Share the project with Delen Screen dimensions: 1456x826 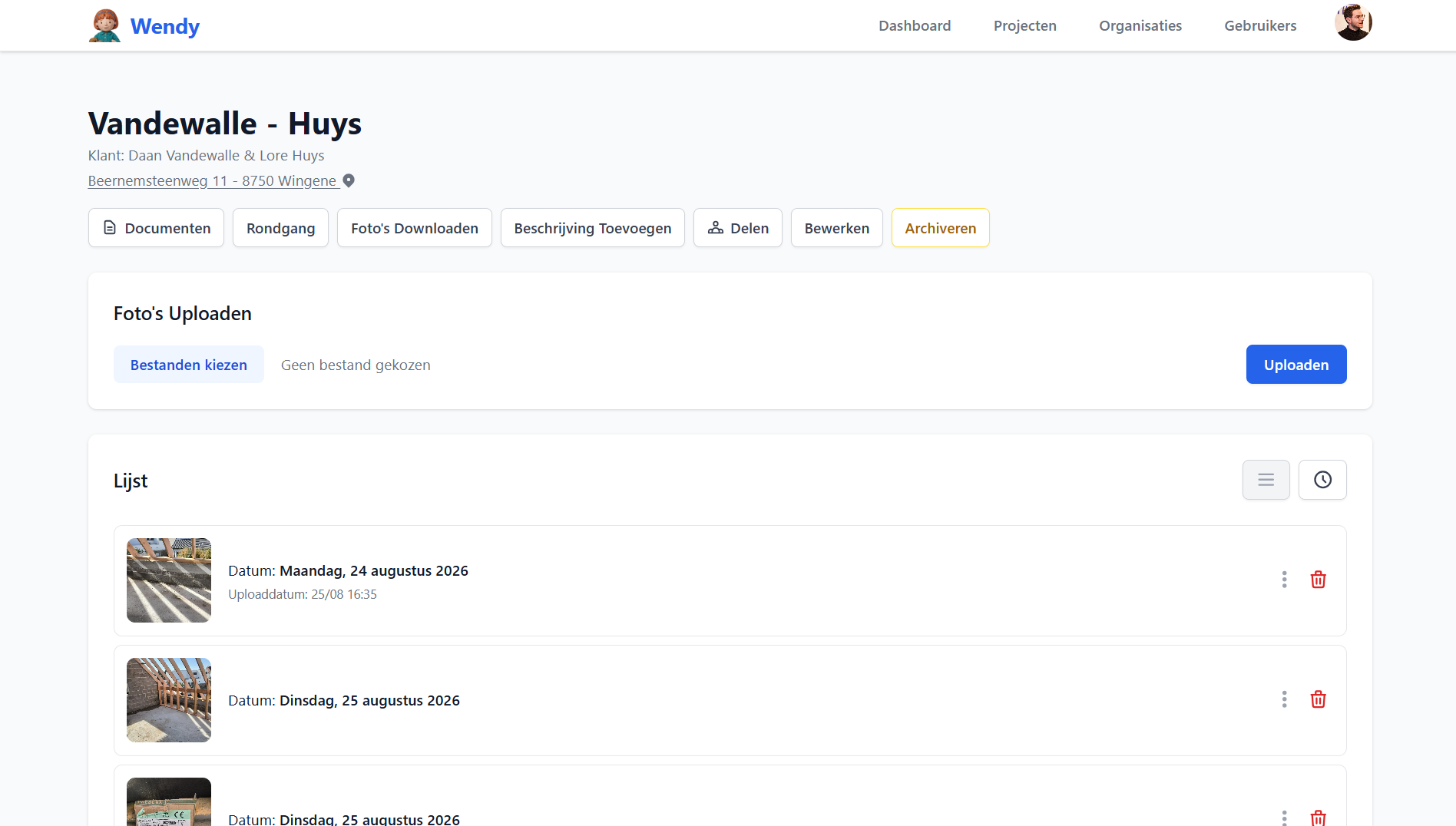pos(738,228)
